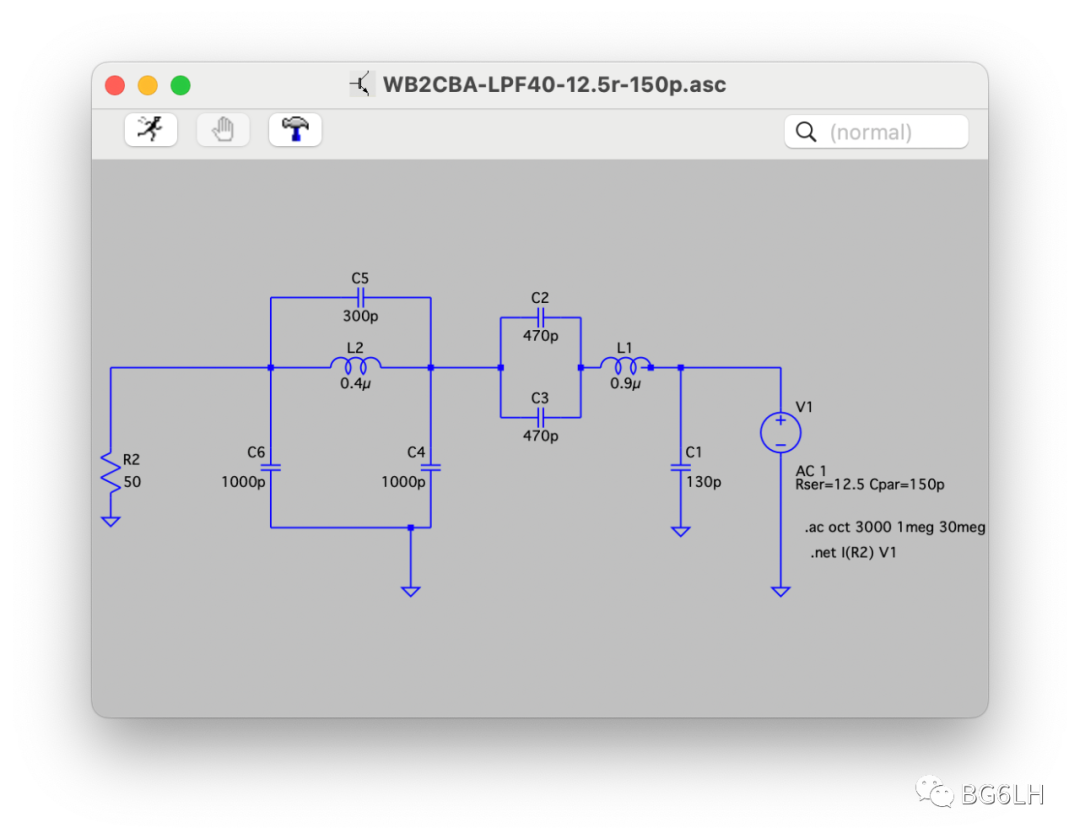Click the halt simulation hand icon
Viewport: 1080px width, 839px height.
click(222, 130)
